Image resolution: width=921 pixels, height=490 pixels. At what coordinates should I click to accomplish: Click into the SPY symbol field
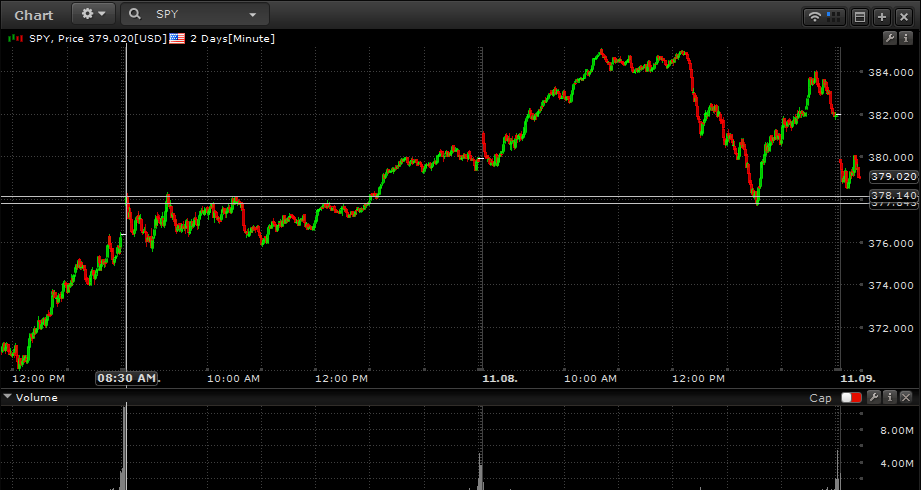click(x=195, y=14)
